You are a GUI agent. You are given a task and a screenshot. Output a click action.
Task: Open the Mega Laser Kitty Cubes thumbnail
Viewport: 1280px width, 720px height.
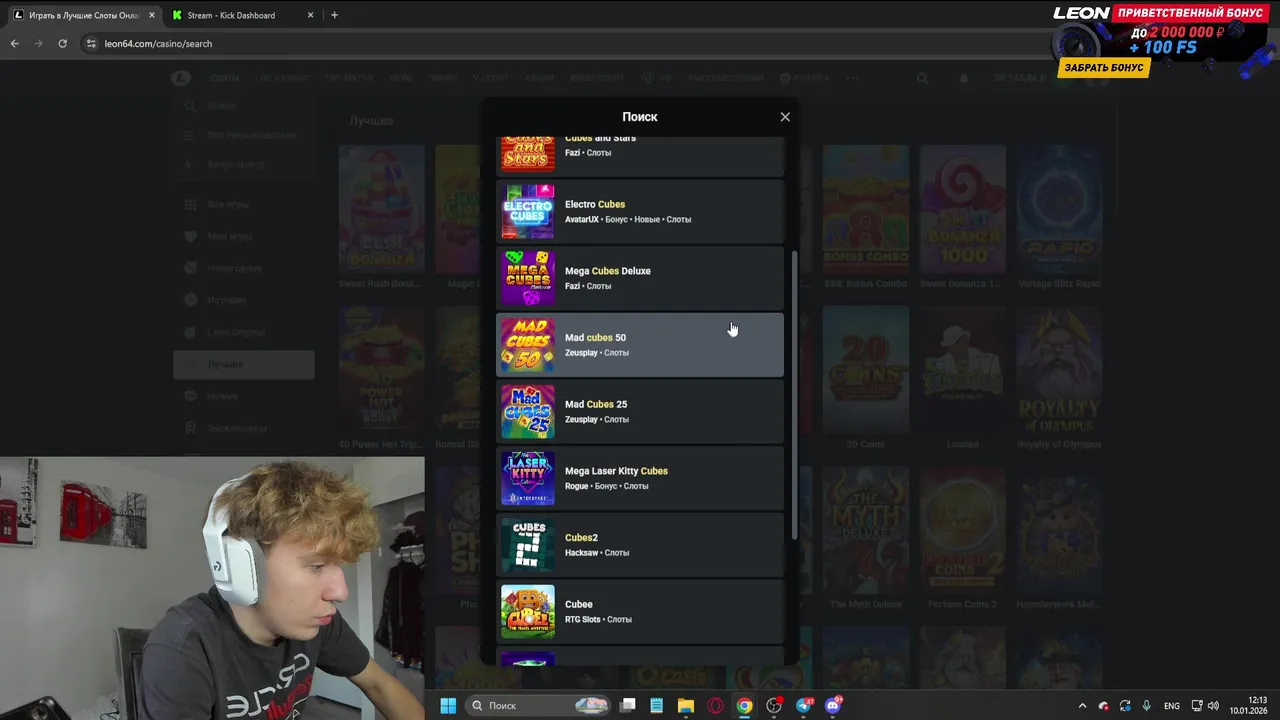[528, 478]
